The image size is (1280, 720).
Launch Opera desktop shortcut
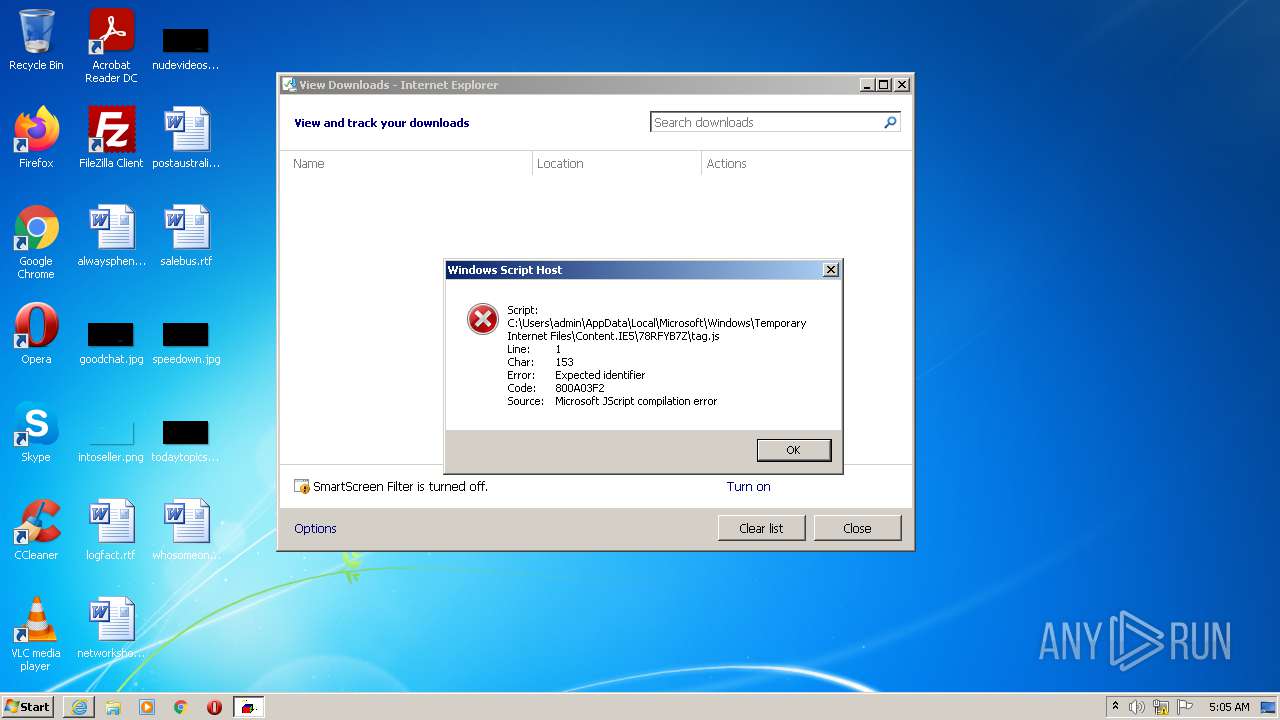tap(36, 334)
